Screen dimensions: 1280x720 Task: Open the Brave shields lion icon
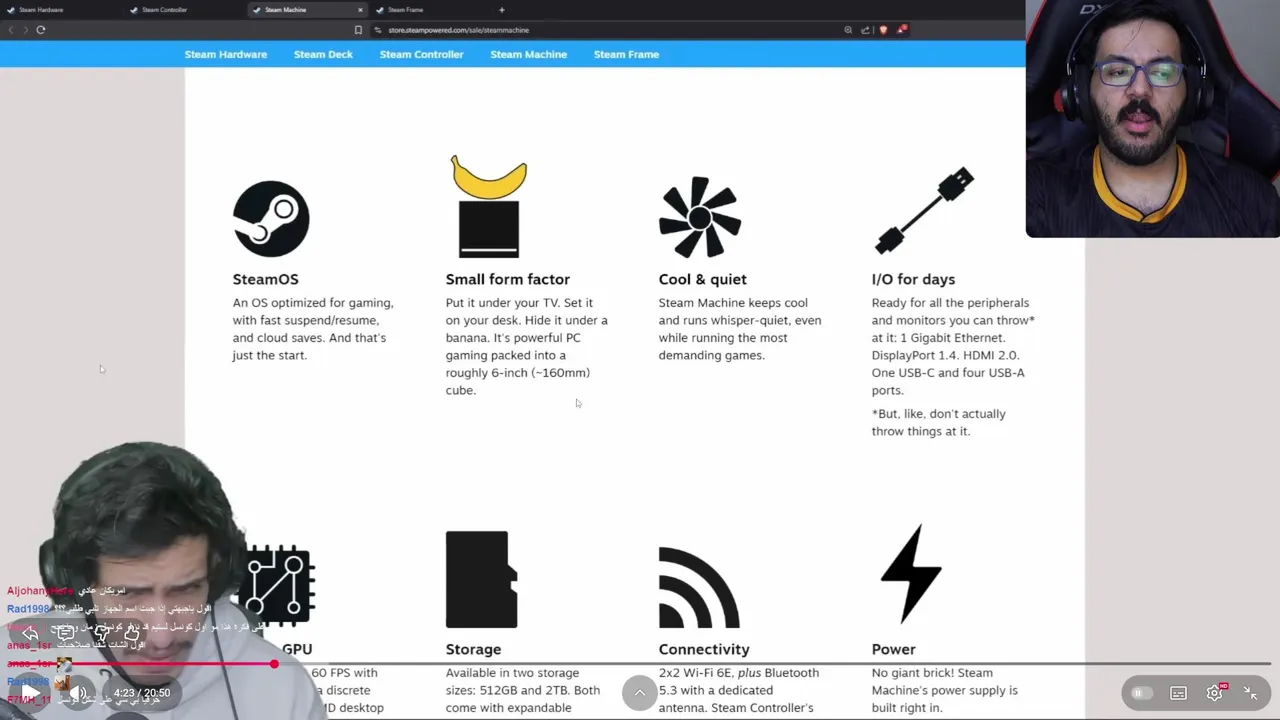(x=883, y=30)
